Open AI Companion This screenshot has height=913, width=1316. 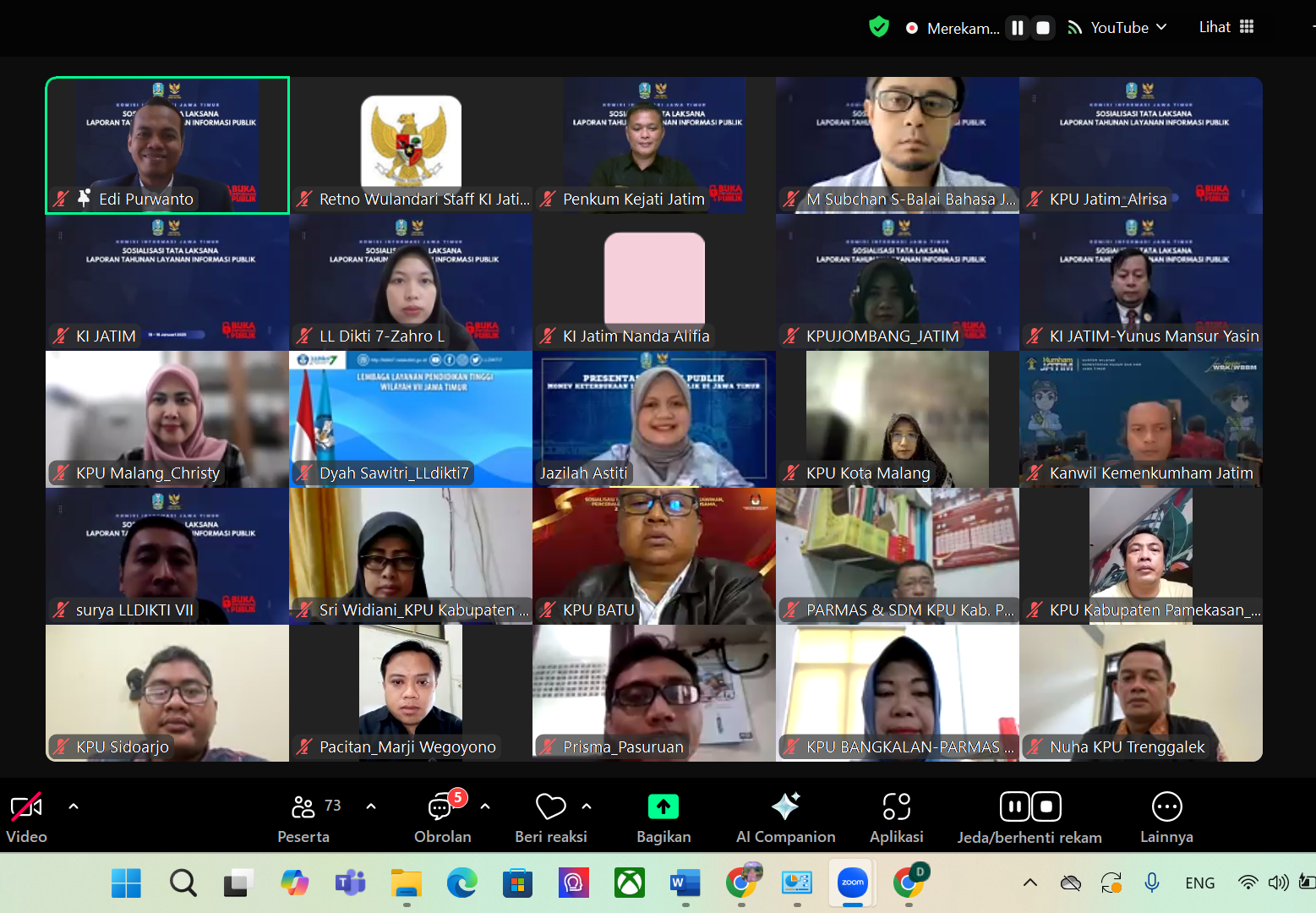point(785,807)
